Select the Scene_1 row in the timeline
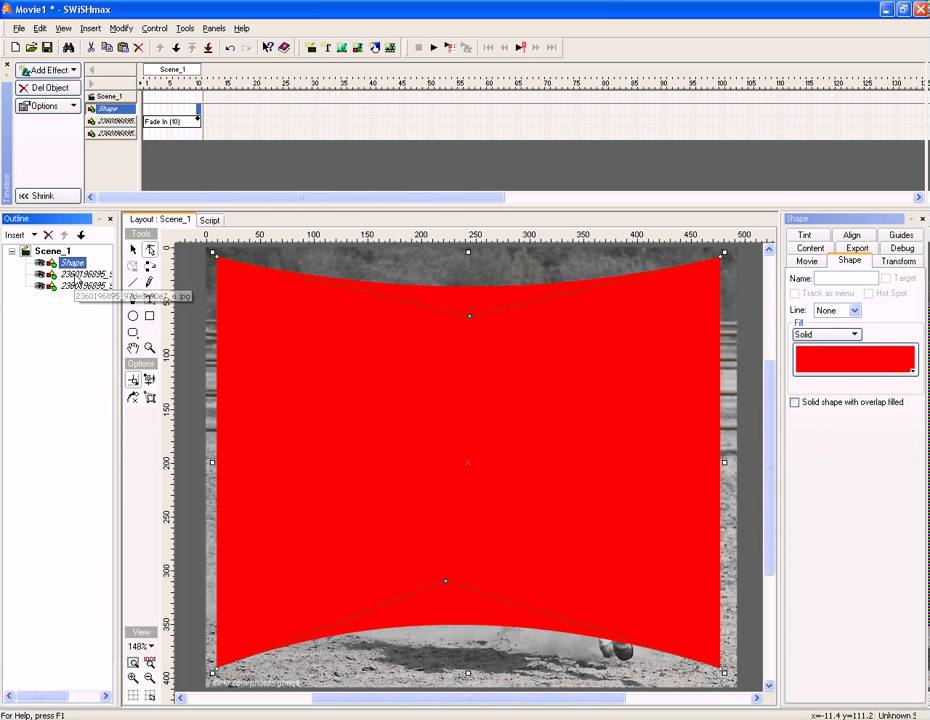Viewport: 930px width, 720px height. coord(111,96)
